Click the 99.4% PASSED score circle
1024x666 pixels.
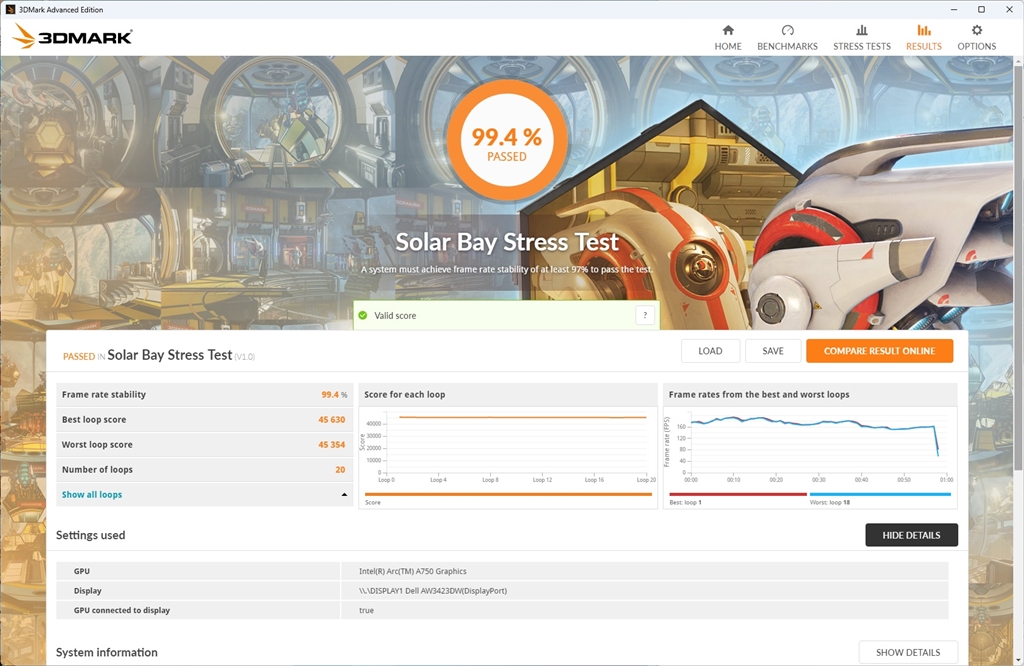507,140
